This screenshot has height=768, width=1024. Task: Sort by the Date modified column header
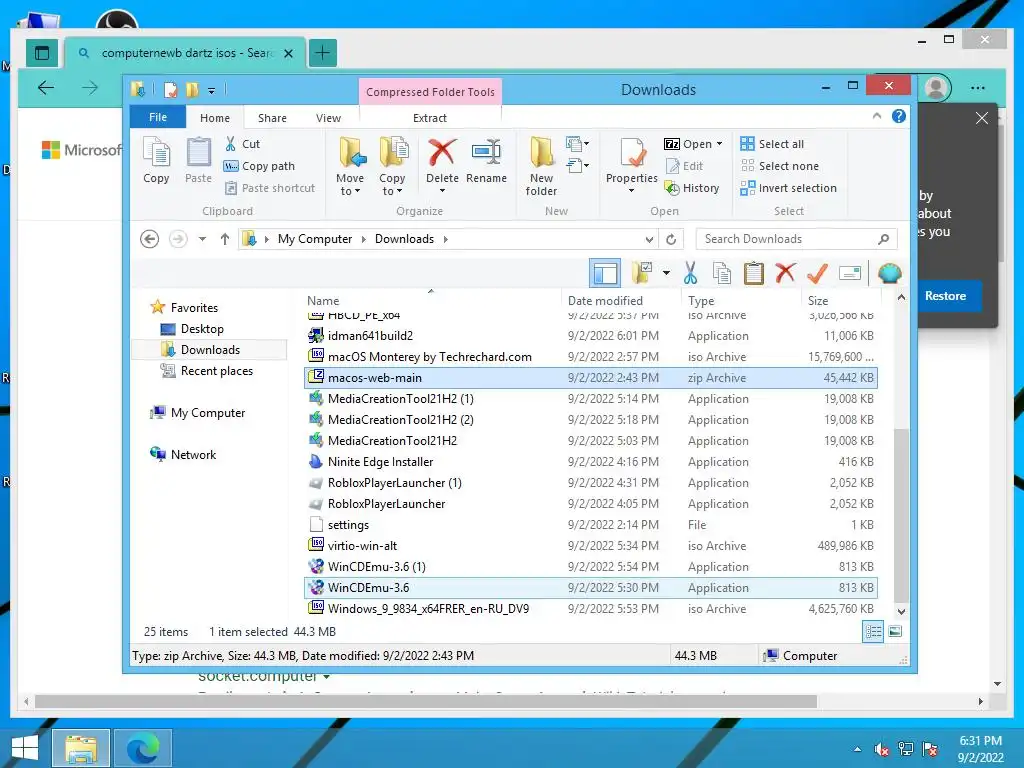coord(605,300)
